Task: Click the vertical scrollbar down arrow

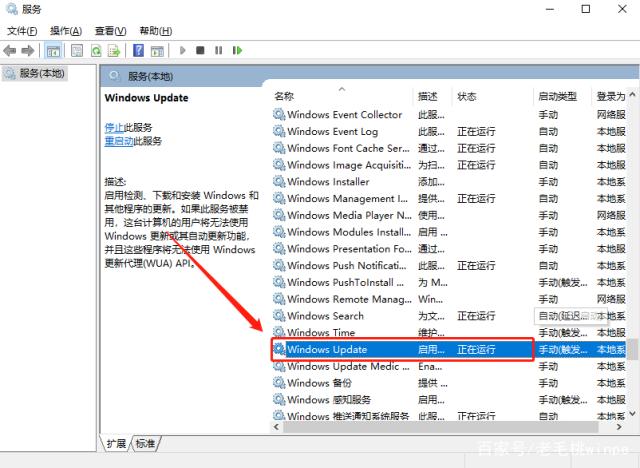Action: pyautogui.click(x=632, y=414)
